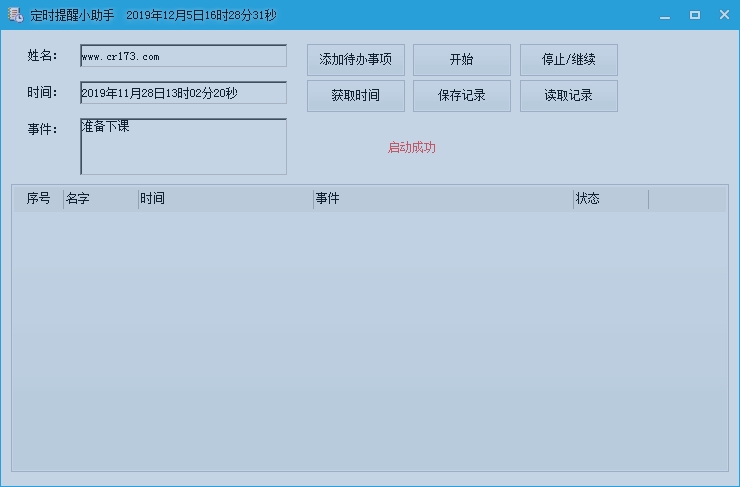Save records with 保存记录 button
740x487 pixels.
pos(461,96)
